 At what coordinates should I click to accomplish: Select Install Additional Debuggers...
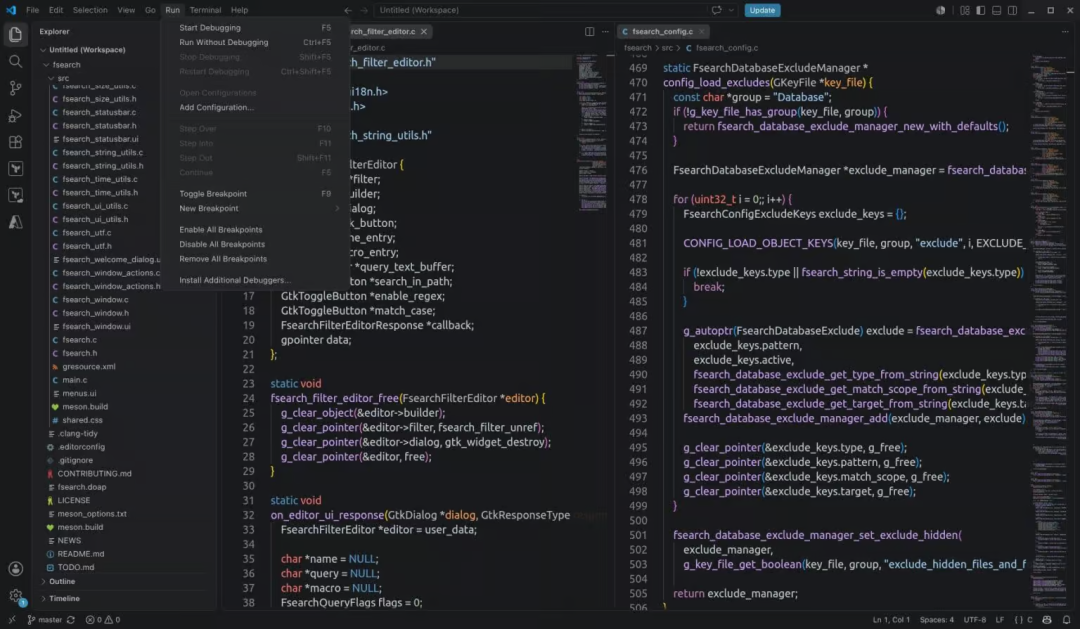point(255,280)
